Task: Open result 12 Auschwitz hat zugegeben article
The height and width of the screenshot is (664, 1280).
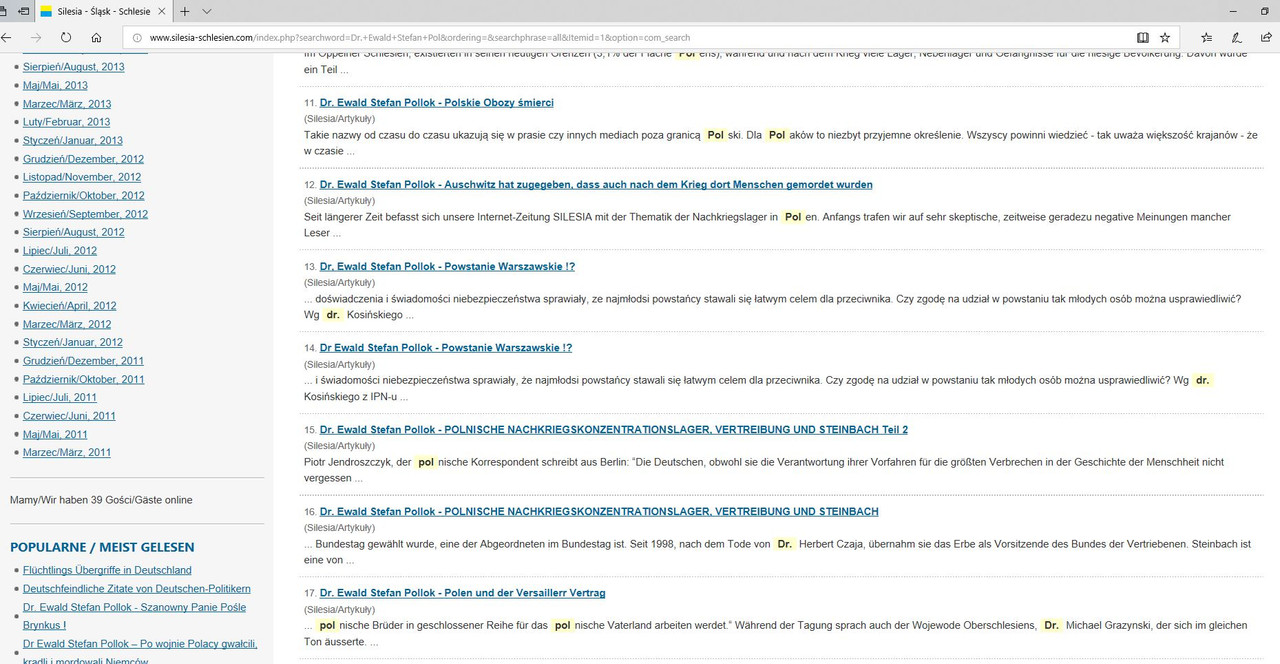Action: click(596, 185)
